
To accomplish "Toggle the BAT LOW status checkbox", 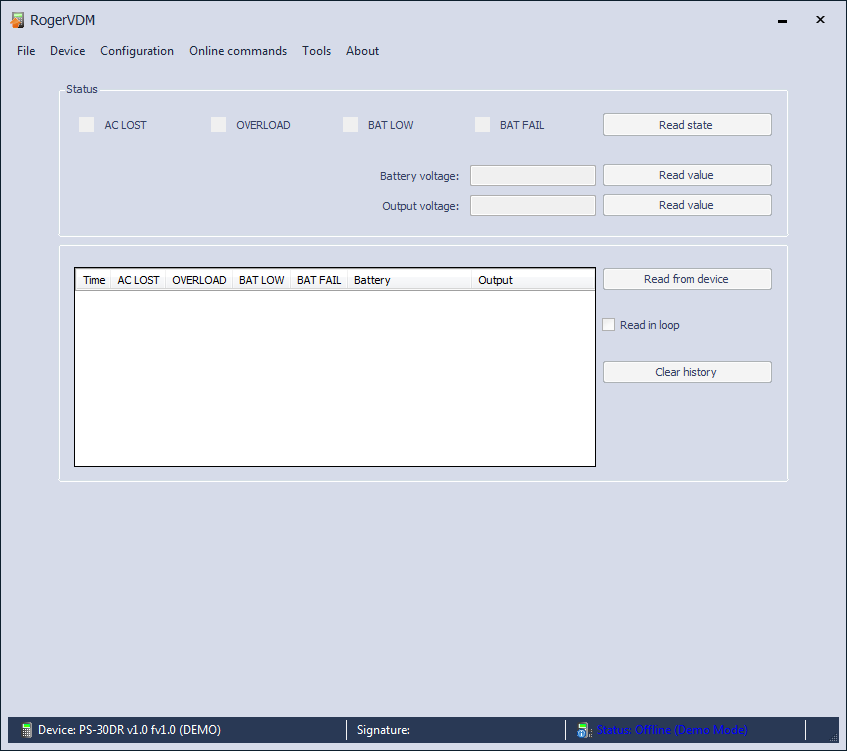I will click(350, 125).
